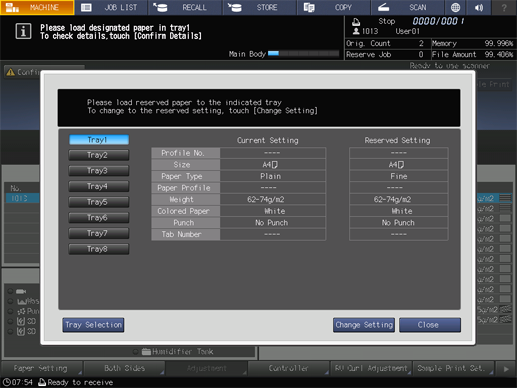517x388 pixels.
Task: Switch to the SCAN tab
Action: pos(407,7)
